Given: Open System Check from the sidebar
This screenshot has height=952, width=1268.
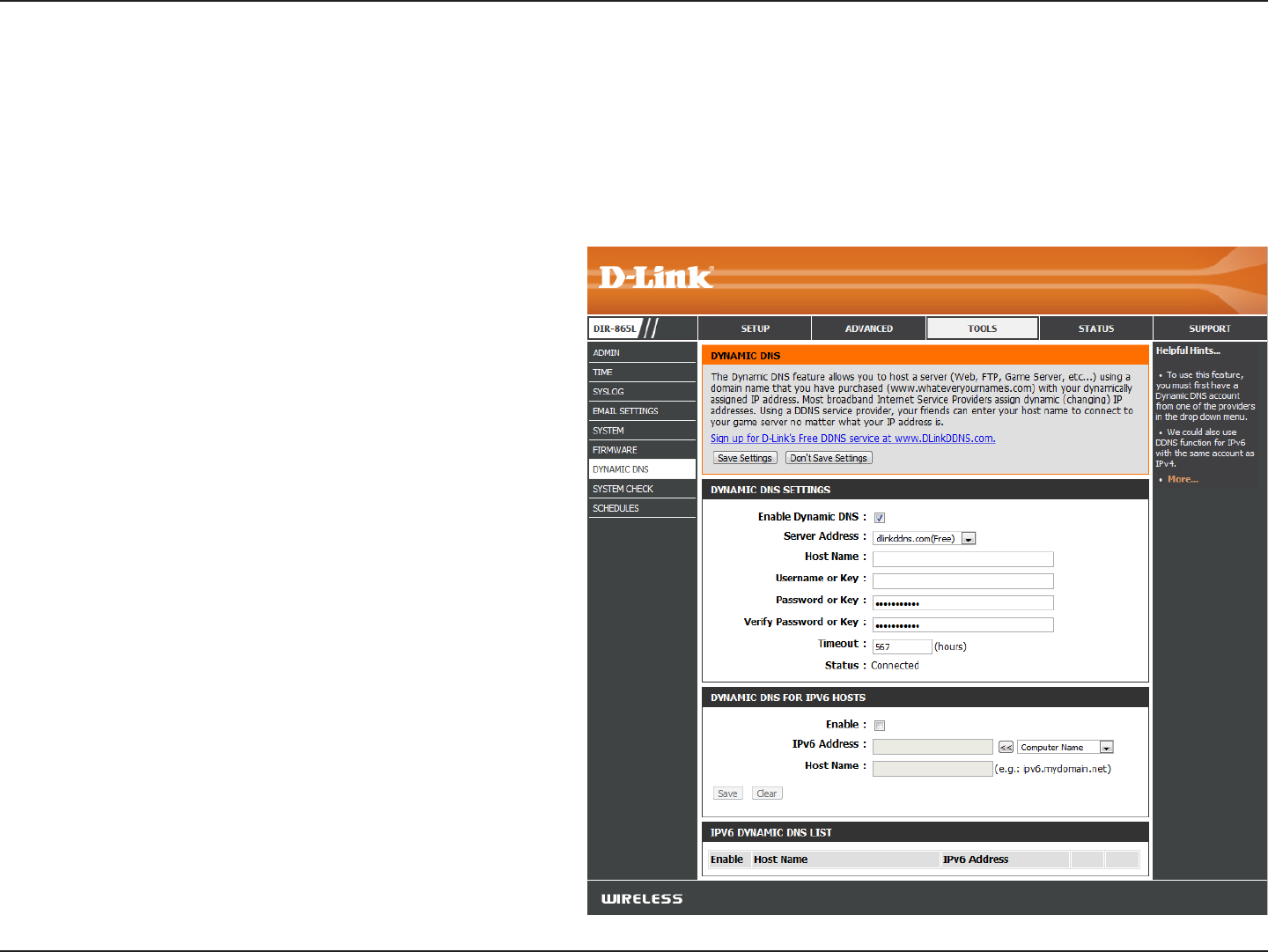Looking at the screenshot, I should tap(642, 488).
